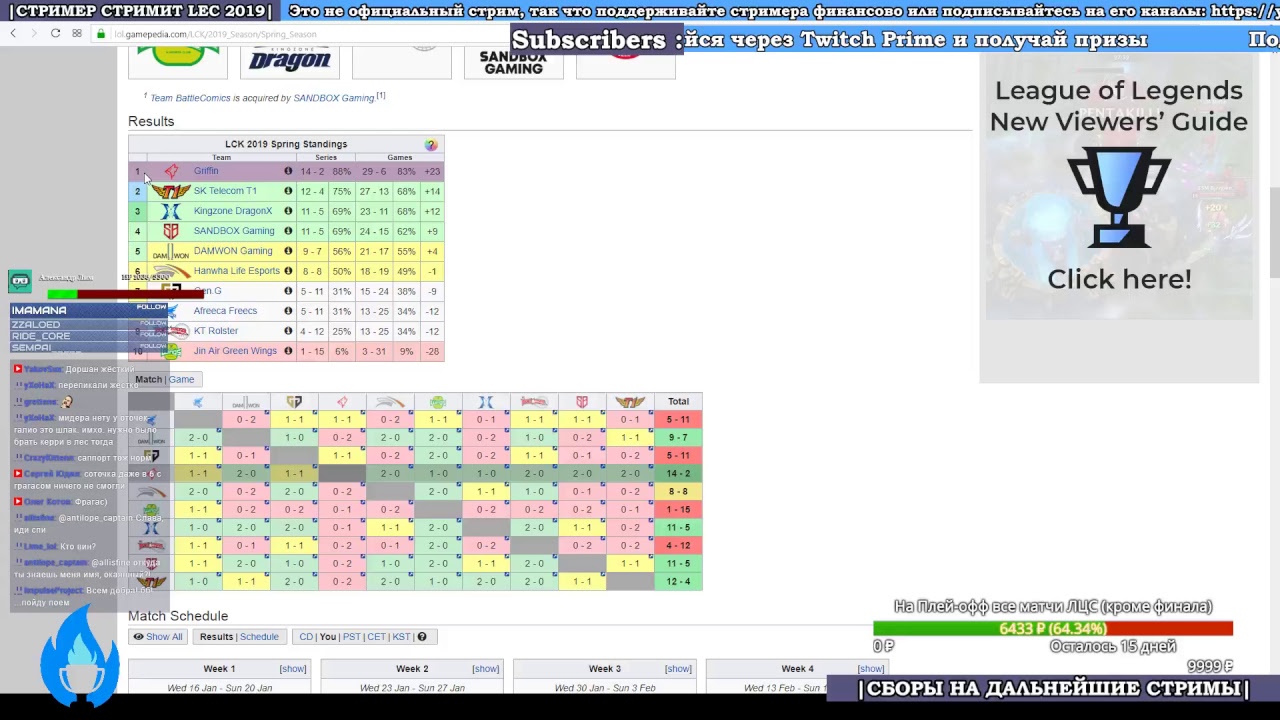Open the standings help question-mark icon
The image size is (1280, 720).
(x=431, y=145)
